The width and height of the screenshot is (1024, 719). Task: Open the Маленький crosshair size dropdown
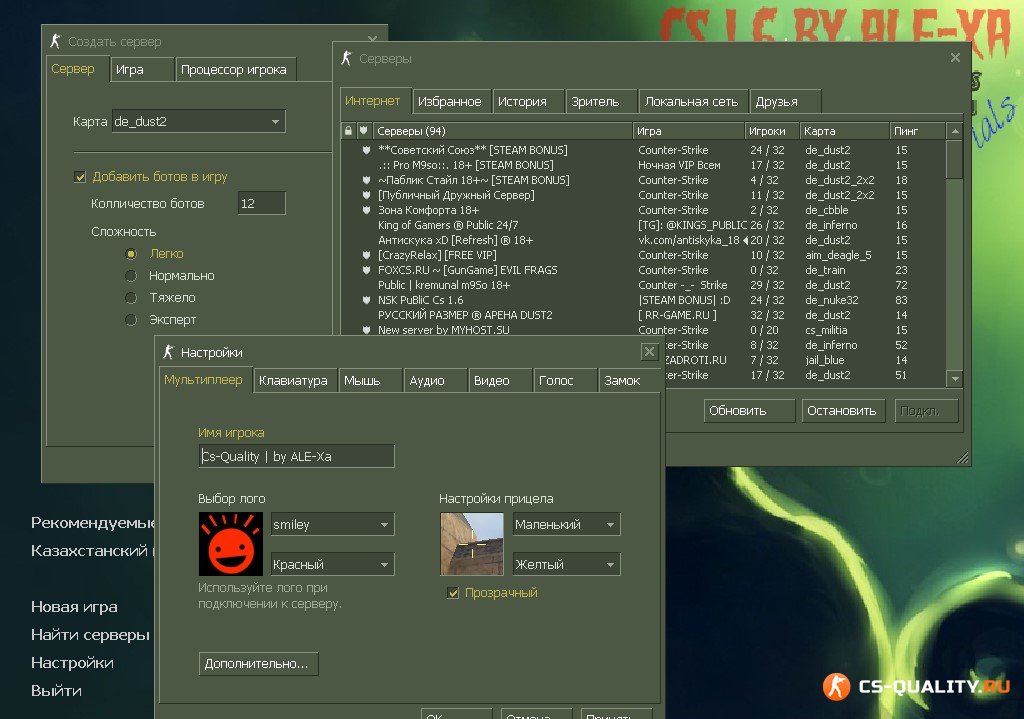point(609,525)
